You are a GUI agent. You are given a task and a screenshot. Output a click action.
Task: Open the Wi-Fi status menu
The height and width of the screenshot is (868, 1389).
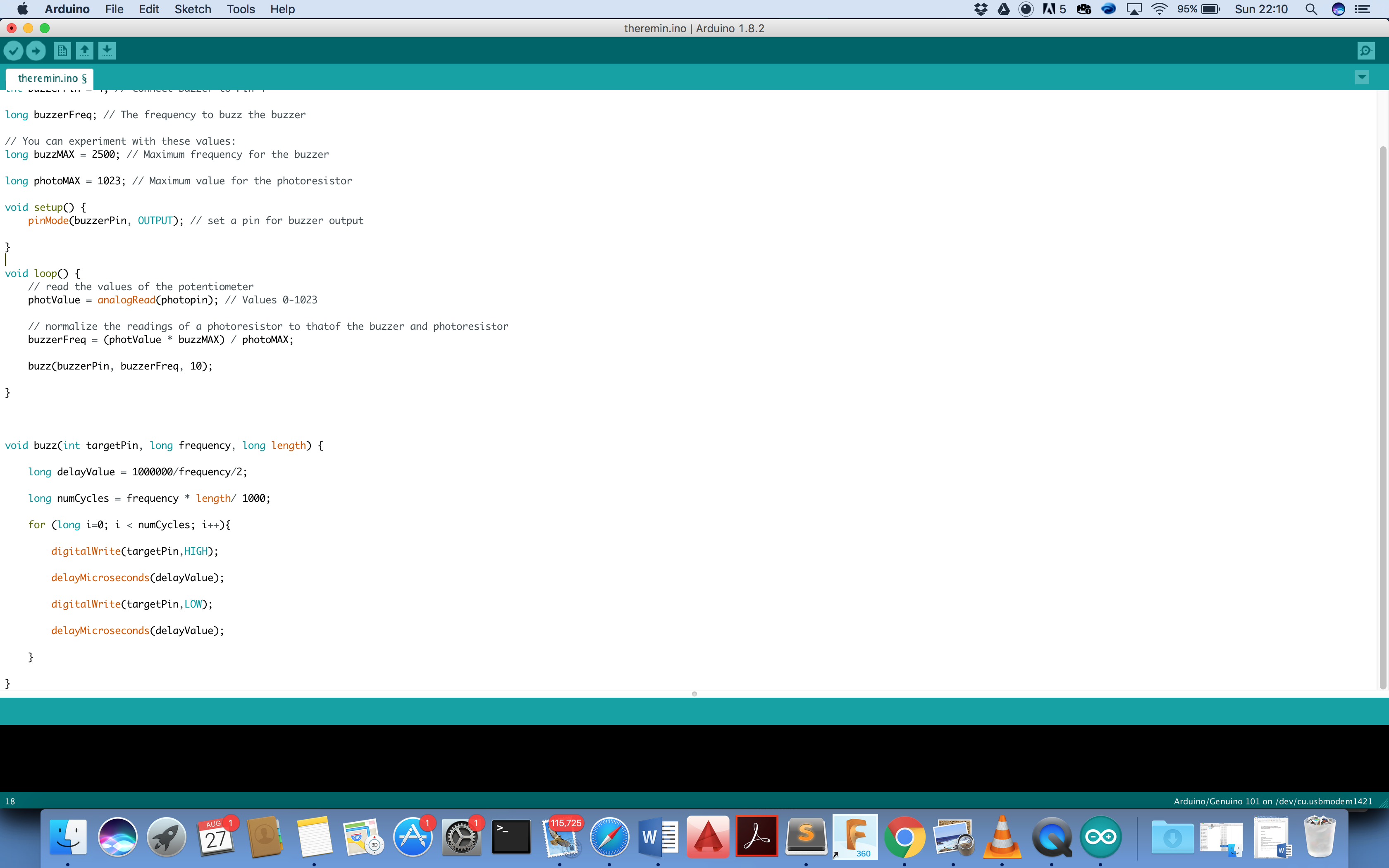click(x=1160, y=9)
